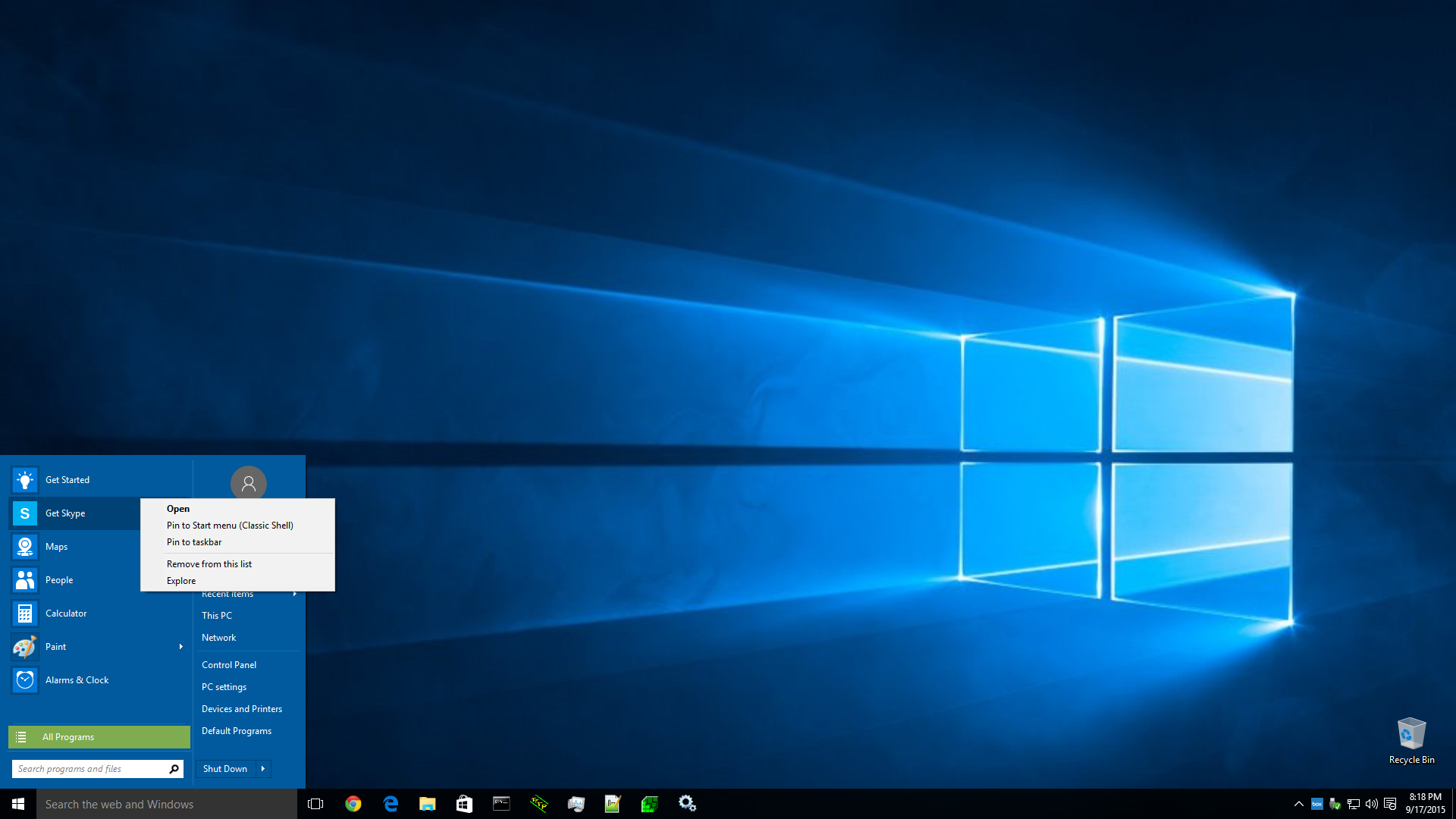Open Google Chrome from the taskbar
Viewport: 1456px width, 819px height.
tap(353, 804)
